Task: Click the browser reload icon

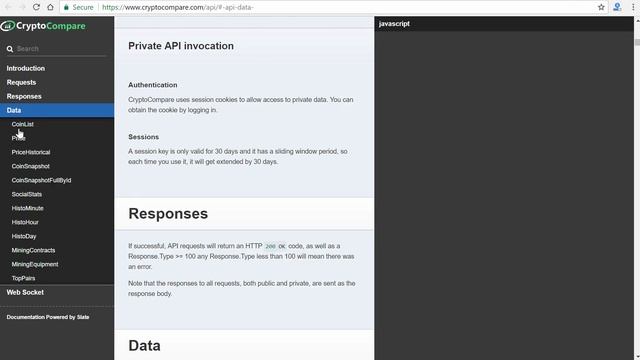Action: click(36, 7)
